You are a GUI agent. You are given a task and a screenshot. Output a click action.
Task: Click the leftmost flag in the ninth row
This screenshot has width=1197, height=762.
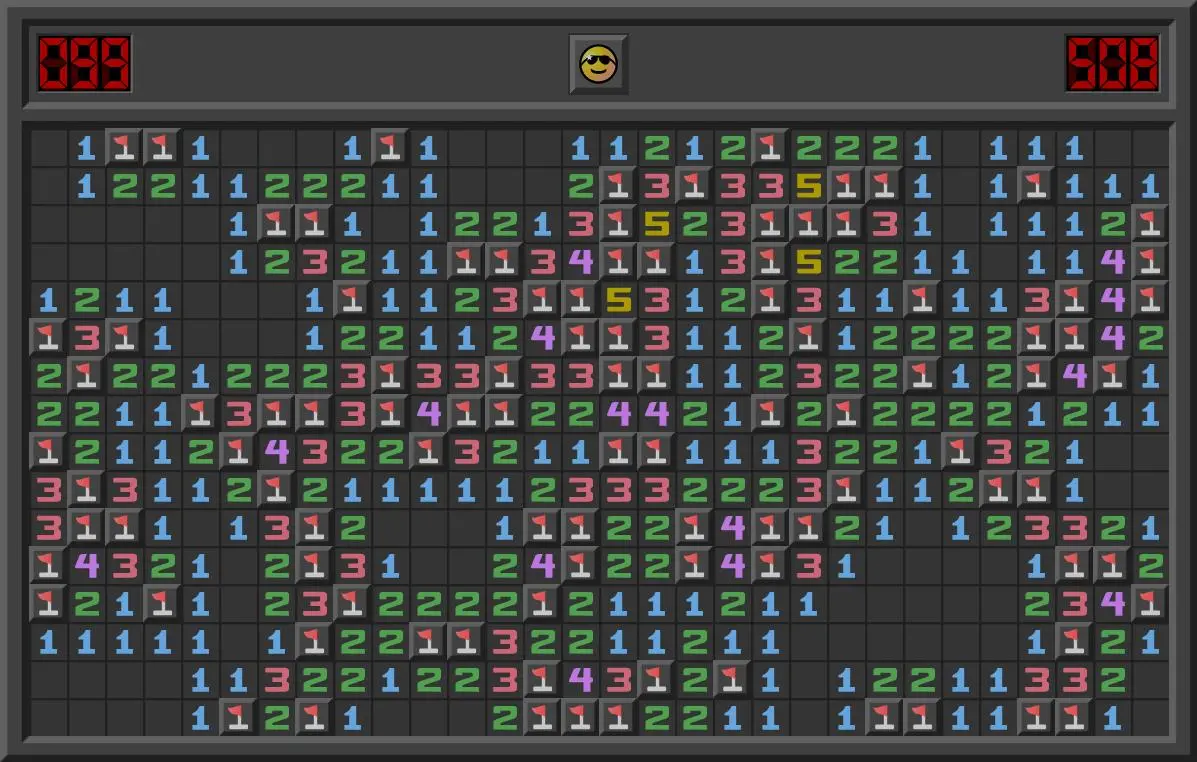coord(48,452)
